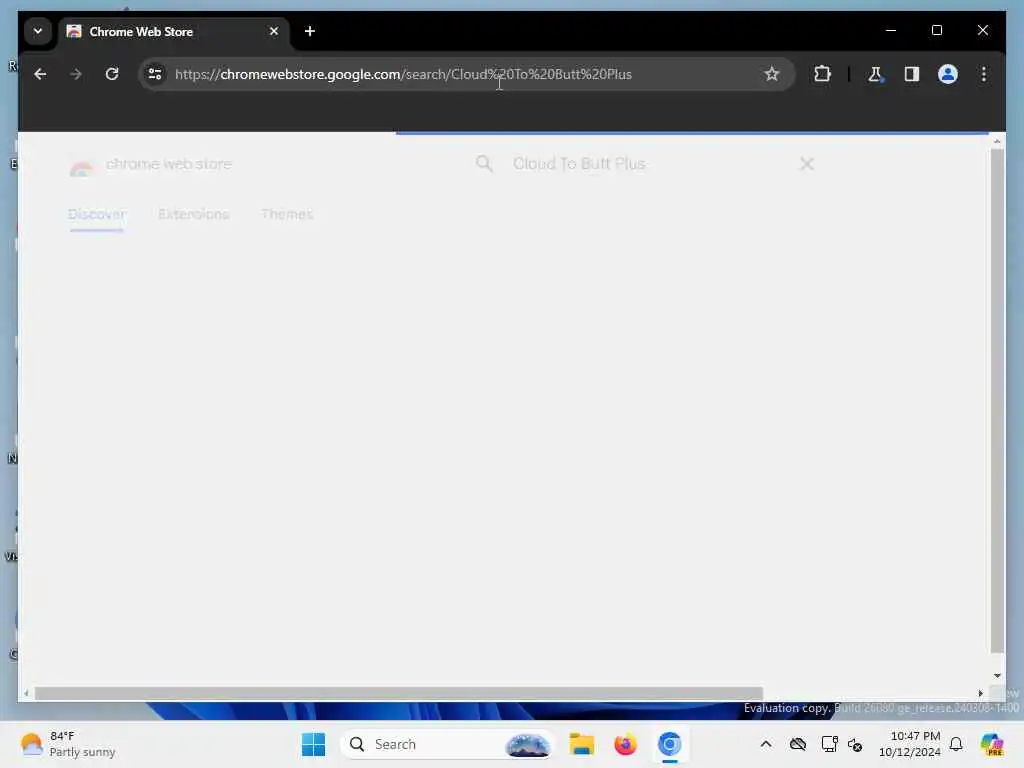Clear the store search with X
This screenshot has width=1024, height=768.
tap(807, 164)
